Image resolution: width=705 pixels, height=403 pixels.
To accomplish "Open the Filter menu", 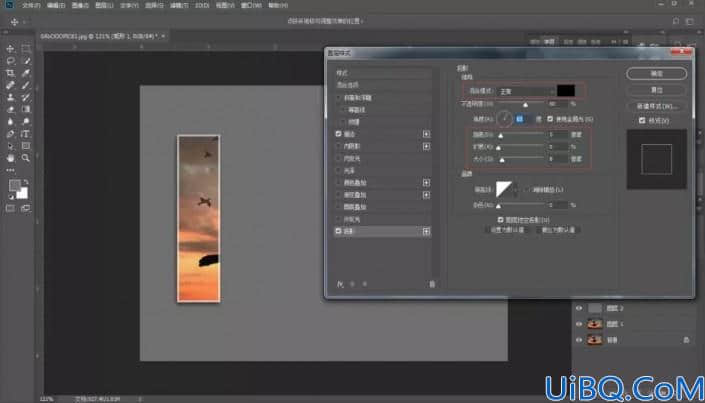I will (x=180, y=6).
